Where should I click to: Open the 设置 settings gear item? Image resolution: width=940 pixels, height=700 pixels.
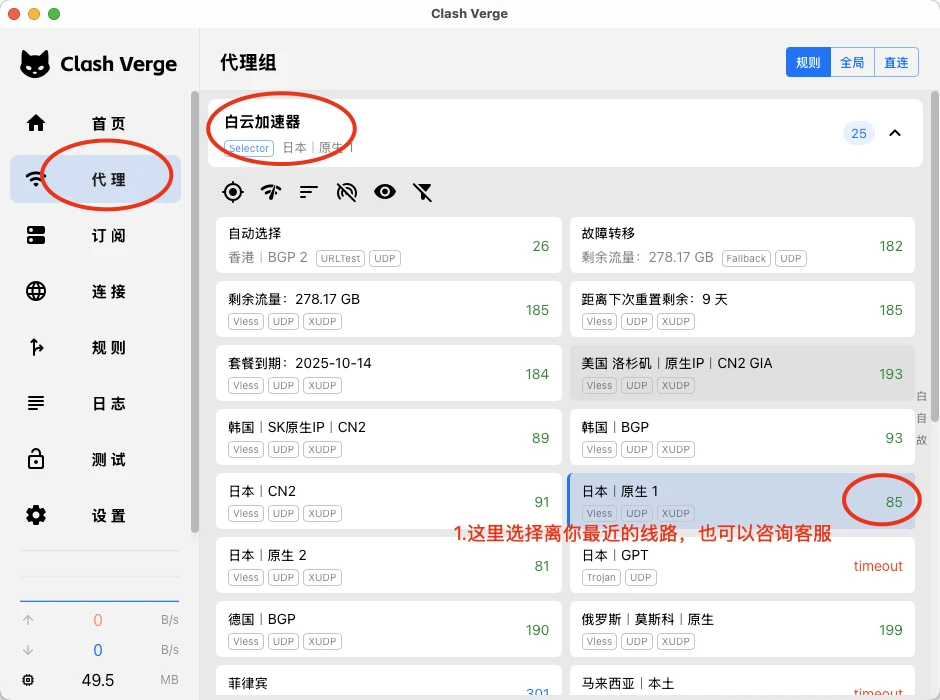tap(96, 516)
